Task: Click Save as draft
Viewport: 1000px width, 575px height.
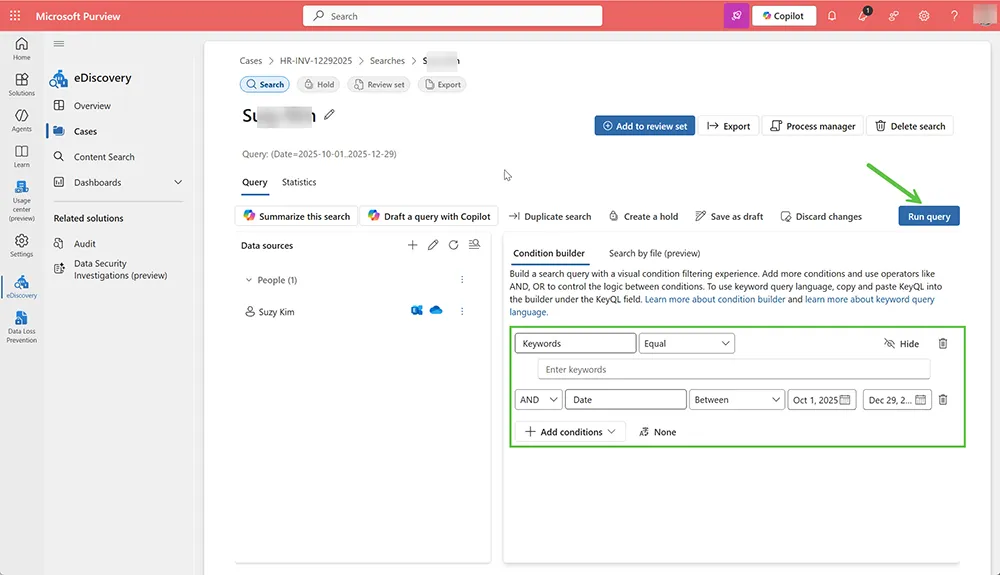Action: (x=729, y=216)
